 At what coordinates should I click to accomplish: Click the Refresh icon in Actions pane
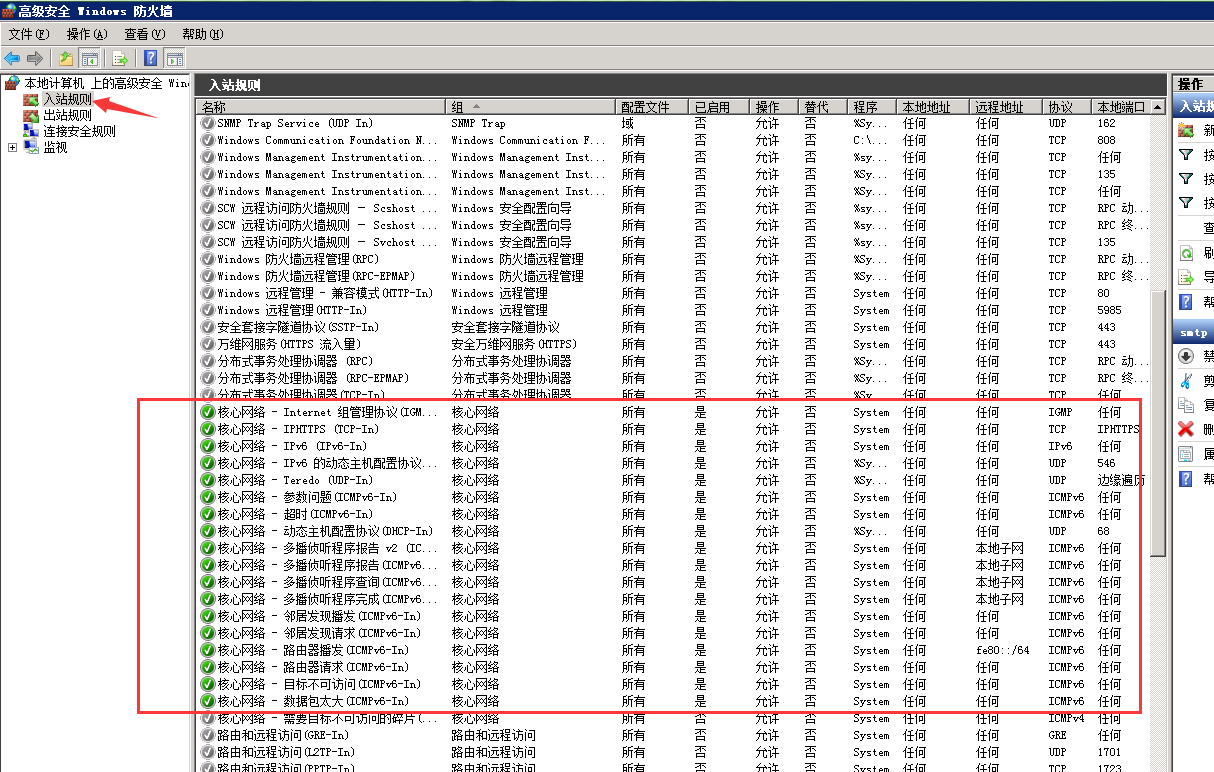tap(1186, 253)
